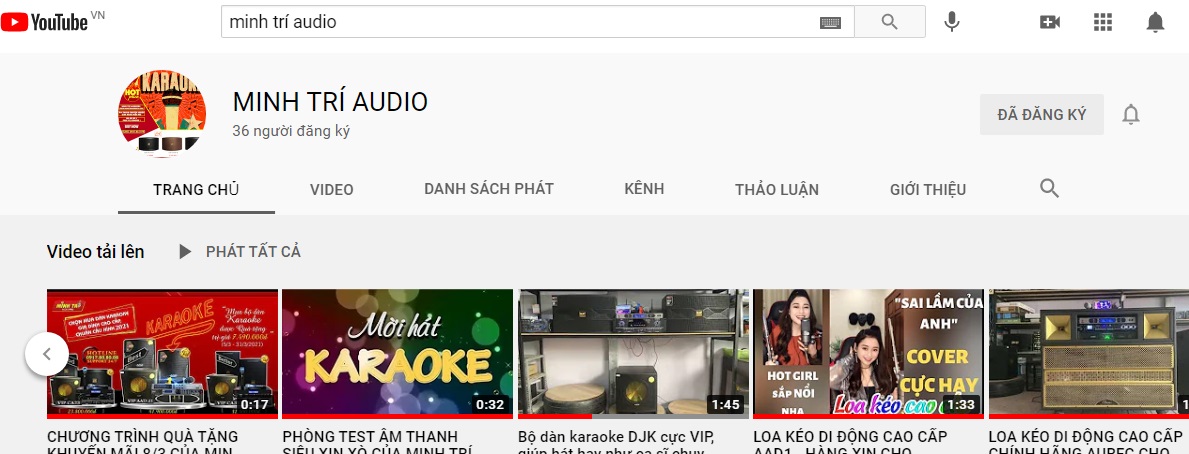Go to the GIỚI THIỆU tab
The width and height of the screenshot is (1189, 454).
click(927, 189)
